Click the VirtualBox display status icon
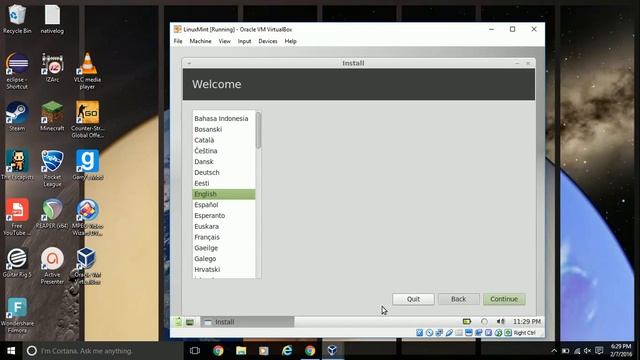 [x=469, y=333]
